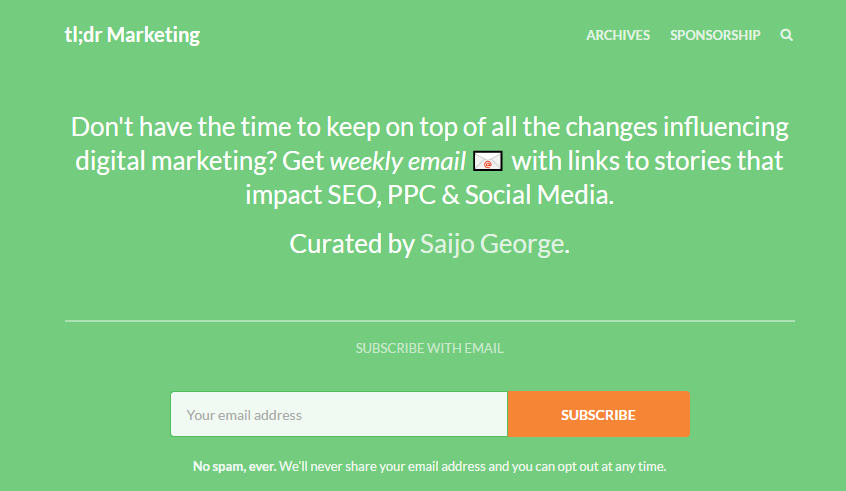Open the search magnifier icon
This screenshot has width=846, height=491.
[787, 35]
